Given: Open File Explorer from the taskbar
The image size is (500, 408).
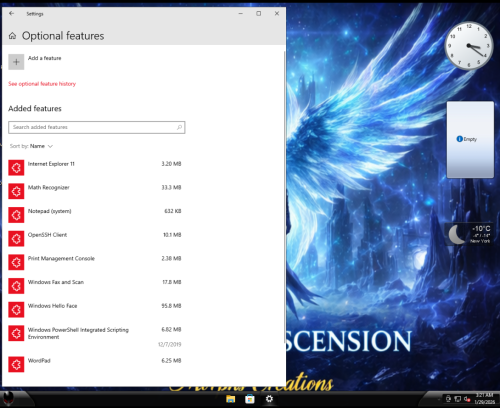Looking at the screenshot, I should pos(230,399).
